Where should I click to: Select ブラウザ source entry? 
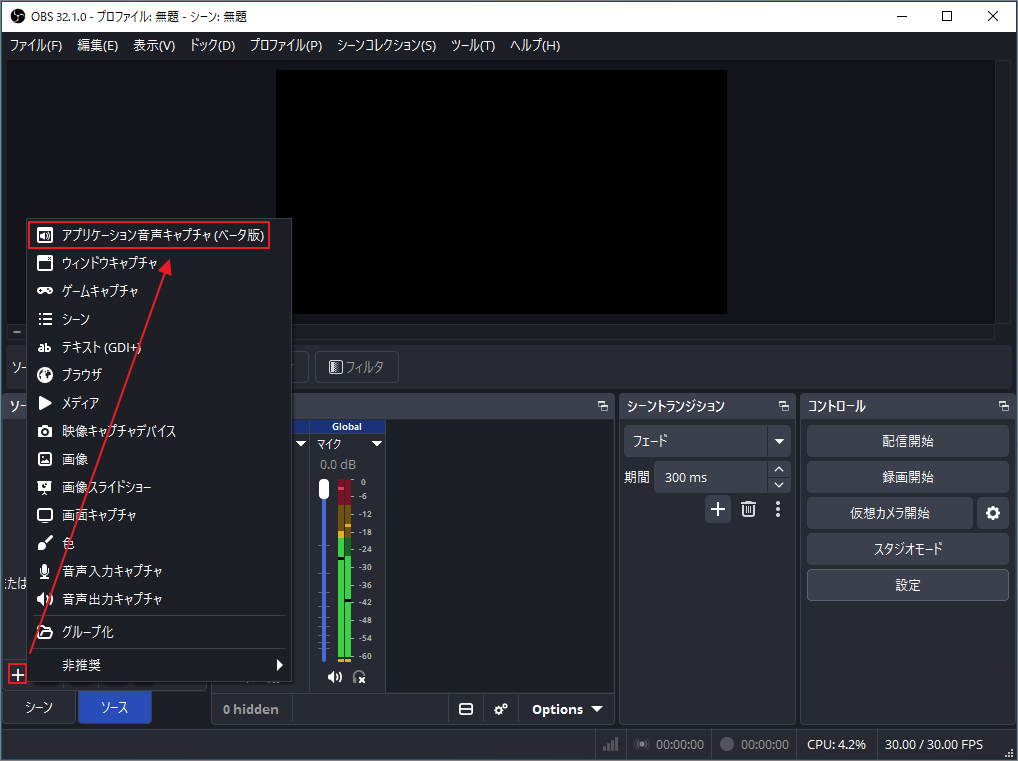pyautogui.click(x=159, y=375)
